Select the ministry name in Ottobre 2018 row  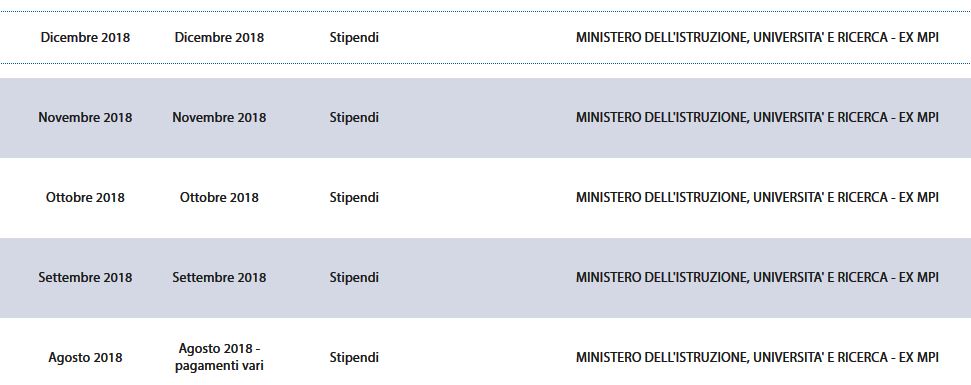[x=757, y=197]
